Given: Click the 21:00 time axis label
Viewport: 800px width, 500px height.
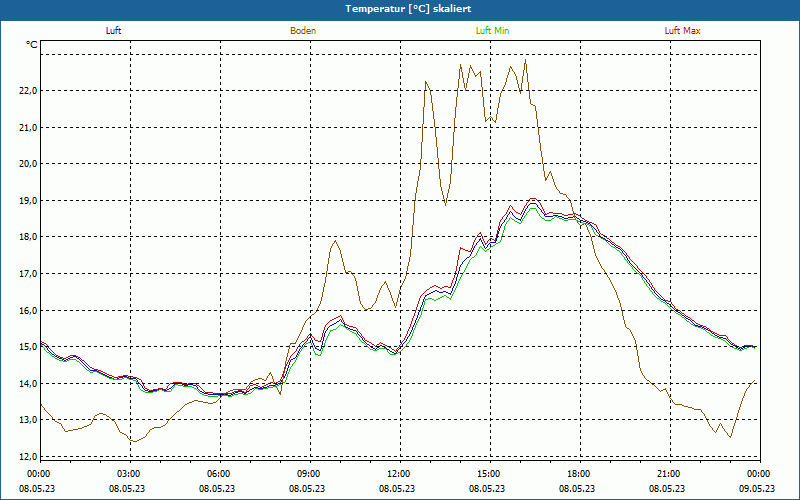Looking at the screenshot, I should coord(667,474).
